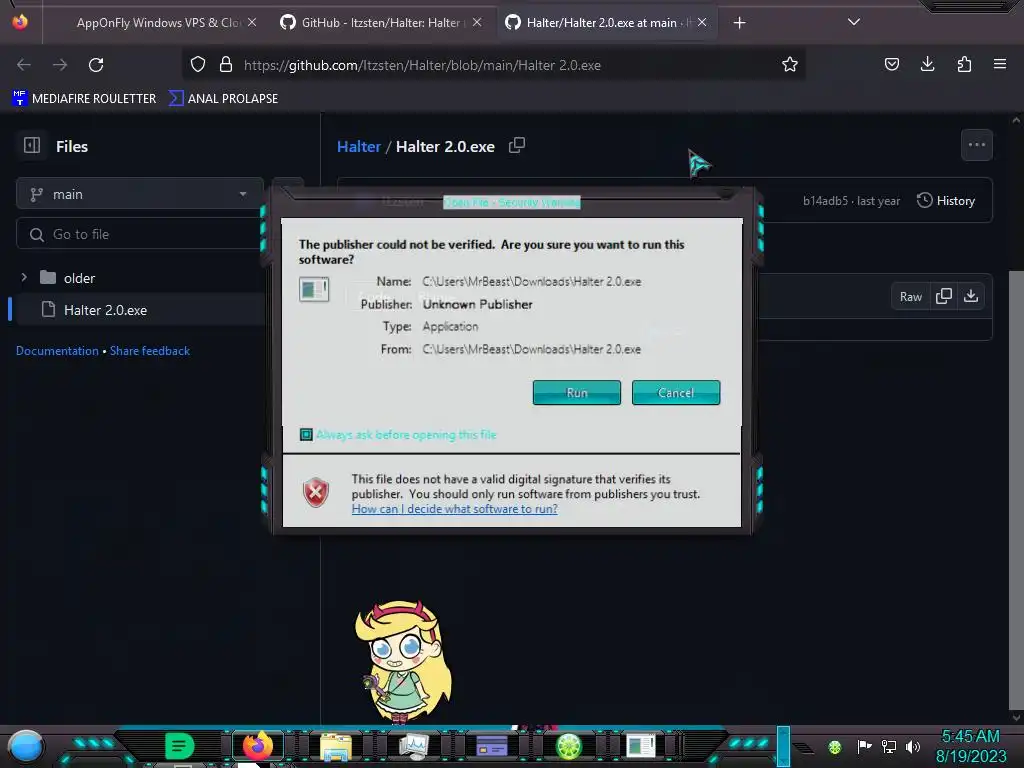Viewport: 1024px width, 768px height.
Task: Click the Star Butterfly desktop mascot
Action: [403, 662]
